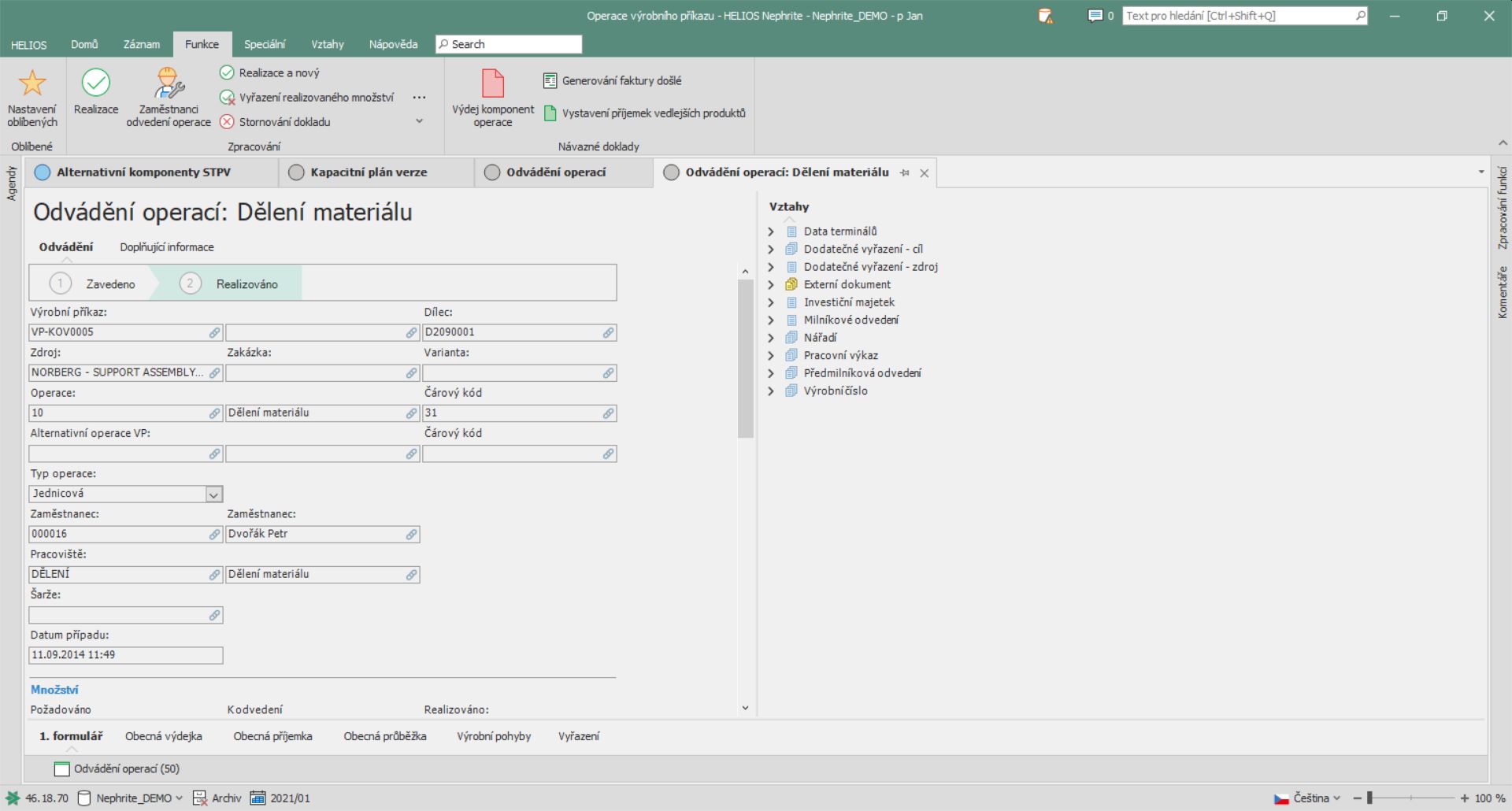Click the Realizace green checkmark icon
This screenshot has height=811, width=1512.
[x=96, y=83]
